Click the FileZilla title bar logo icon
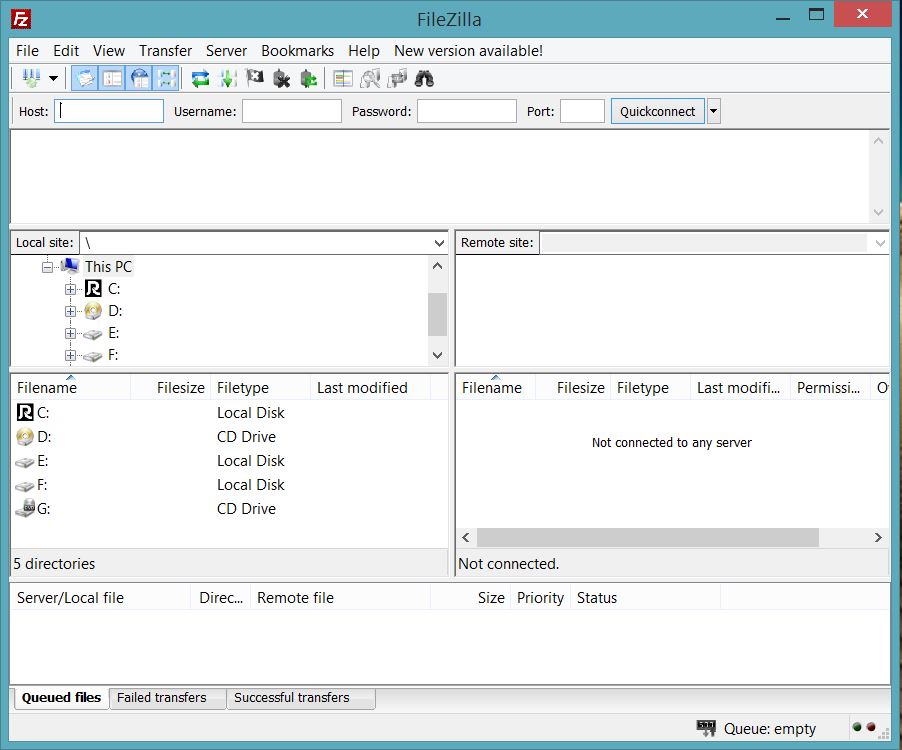Image resolution: width=902 pixels, height=750 pixels. (21, 19)
